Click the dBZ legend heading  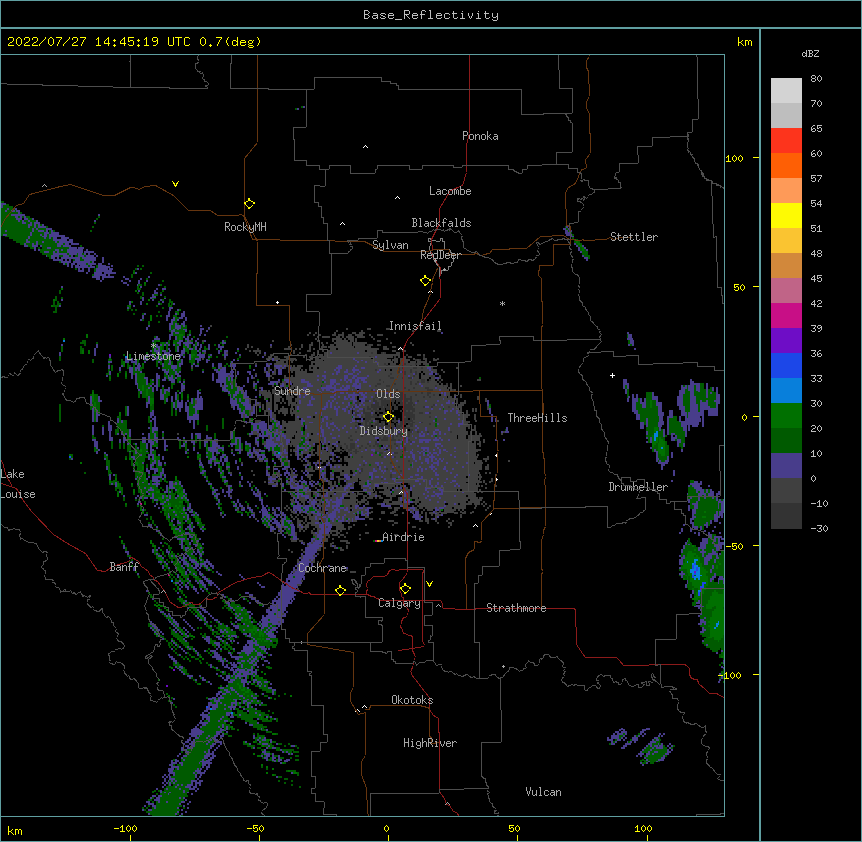point(810,53)
